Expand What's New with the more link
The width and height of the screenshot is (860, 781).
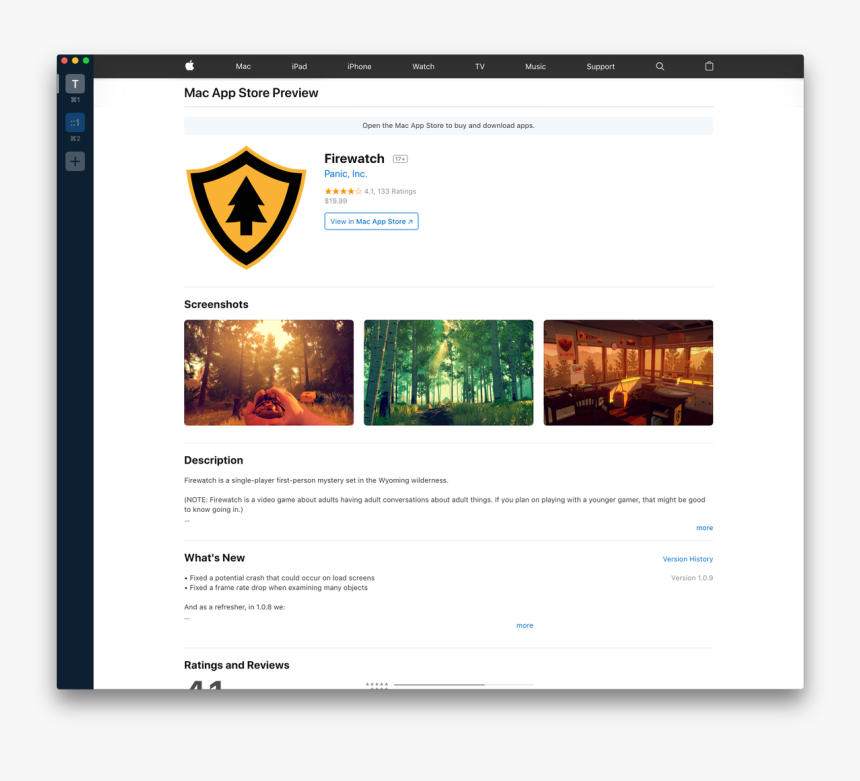tap(524, 625)
